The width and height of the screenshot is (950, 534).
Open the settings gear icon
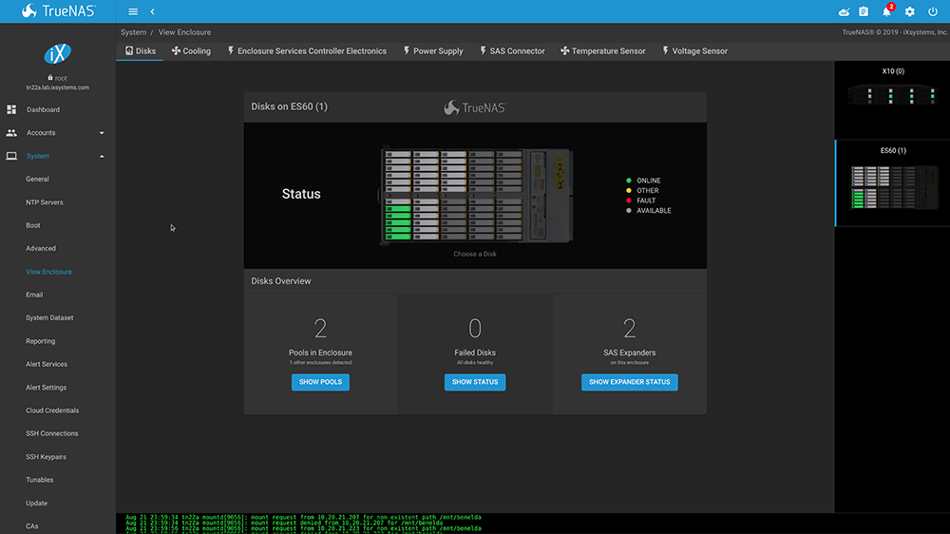[x=909, y=12]
